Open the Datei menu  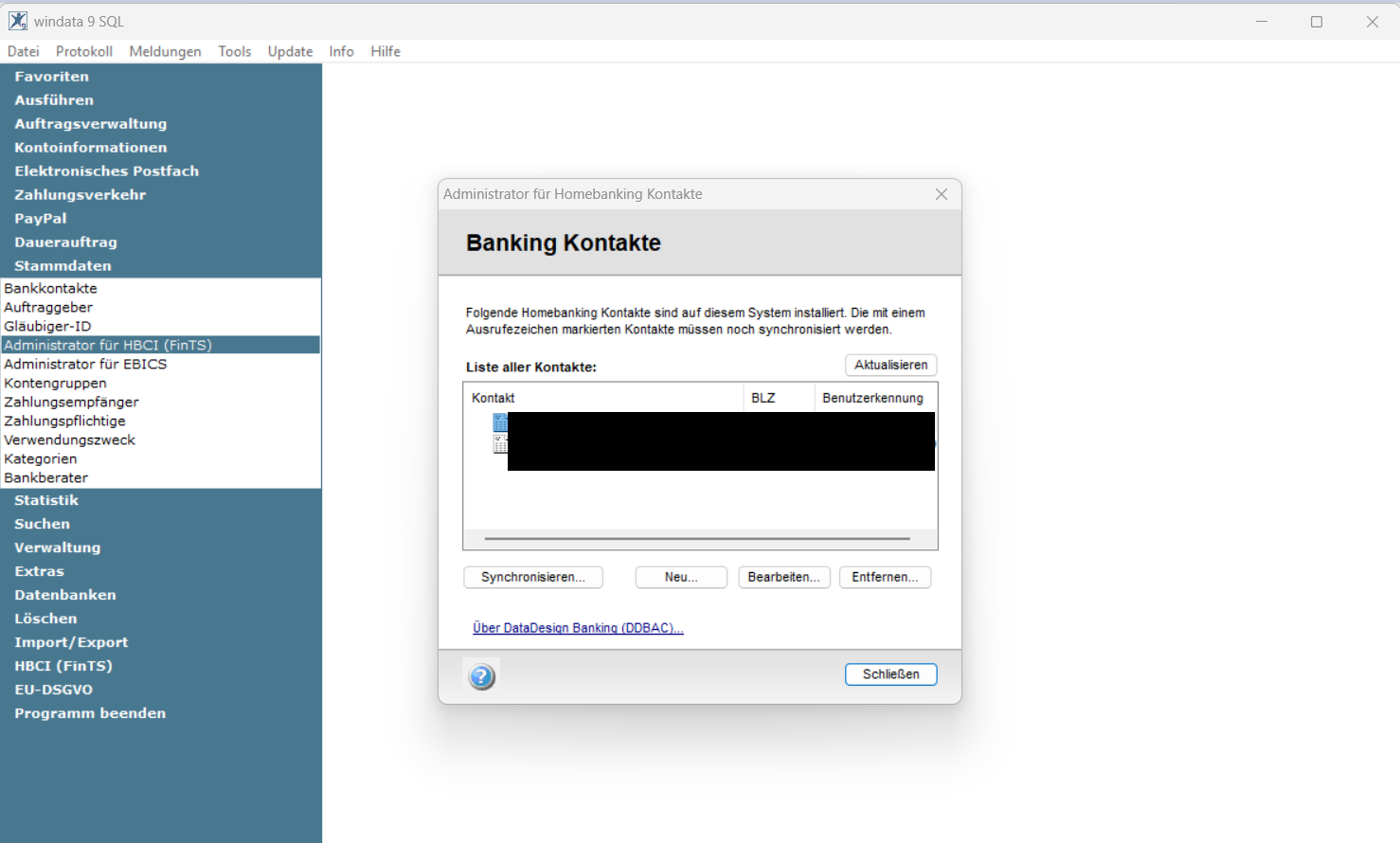coord(24,51)
